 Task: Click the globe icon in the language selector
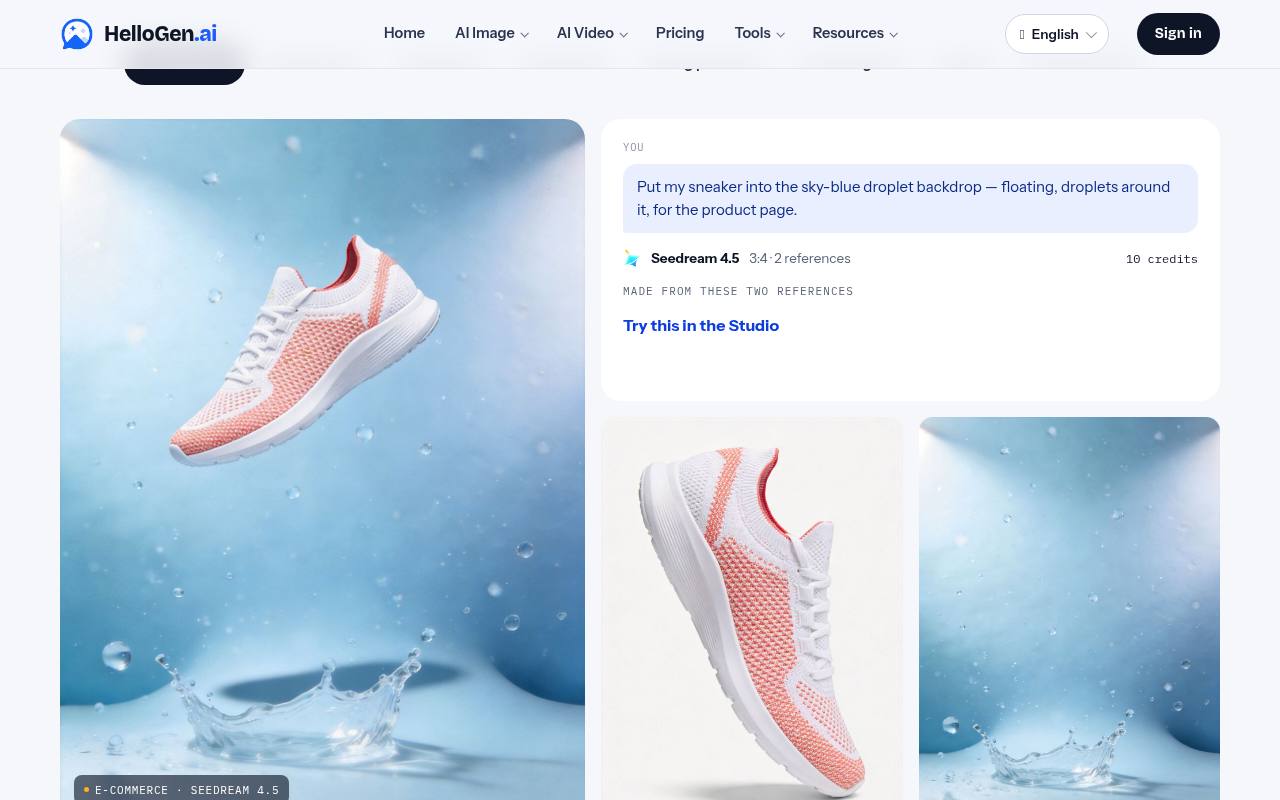[x=1021, y=34]
